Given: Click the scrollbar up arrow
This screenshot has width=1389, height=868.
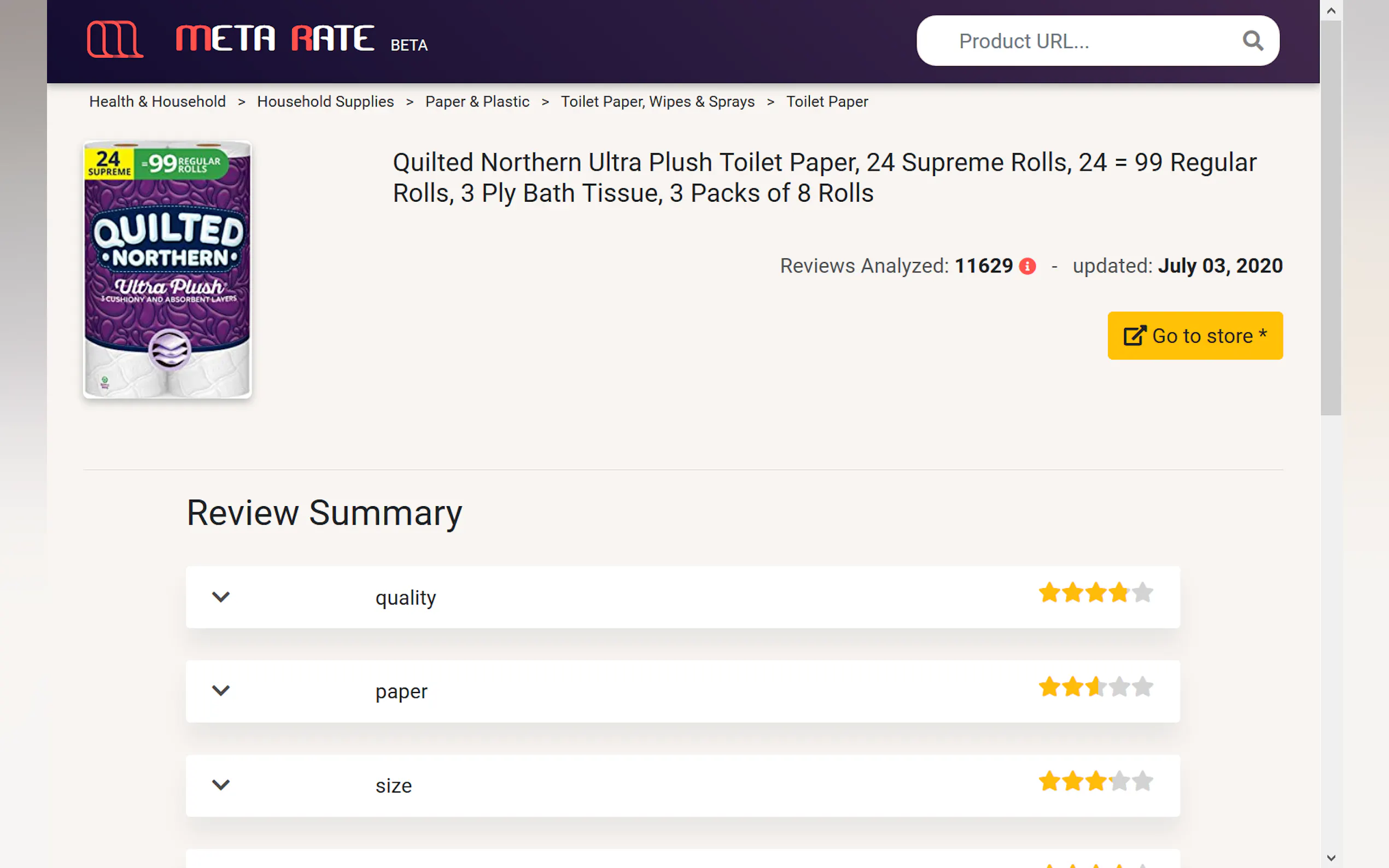Looking at the screenshot, I should 1330,10.
